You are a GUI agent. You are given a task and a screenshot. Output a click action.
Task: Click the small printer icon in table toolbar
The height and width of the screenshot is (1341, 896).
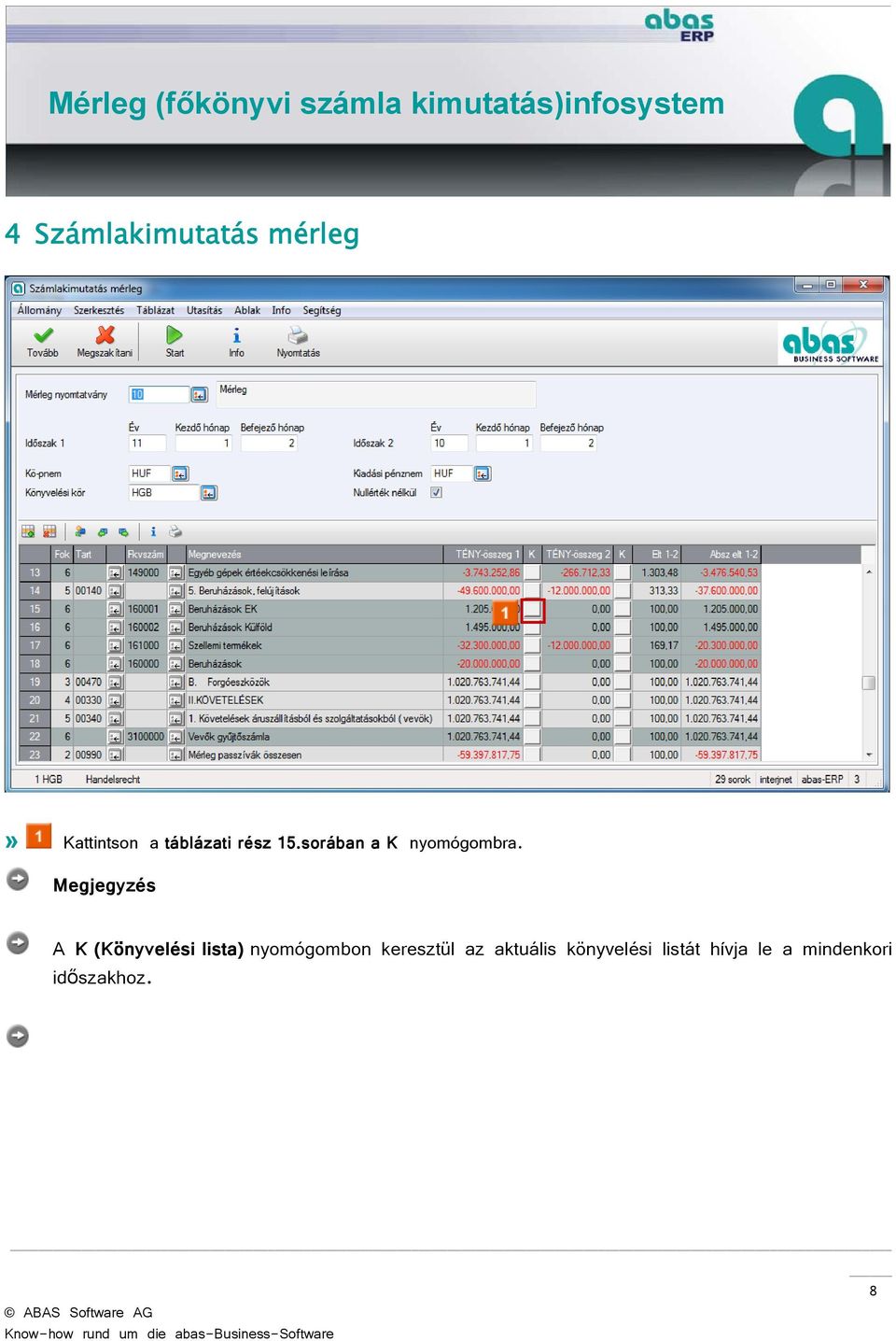pyautogui.click(x=175, y=531)
